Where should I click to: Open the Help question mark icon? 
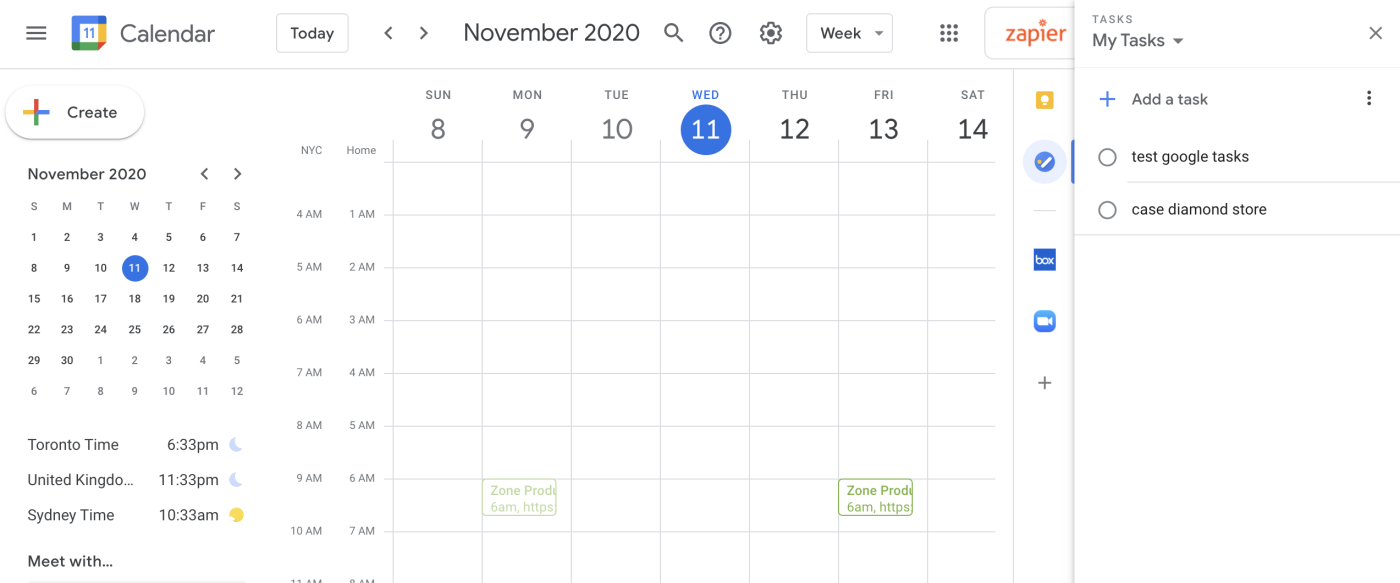pos(720,32)
